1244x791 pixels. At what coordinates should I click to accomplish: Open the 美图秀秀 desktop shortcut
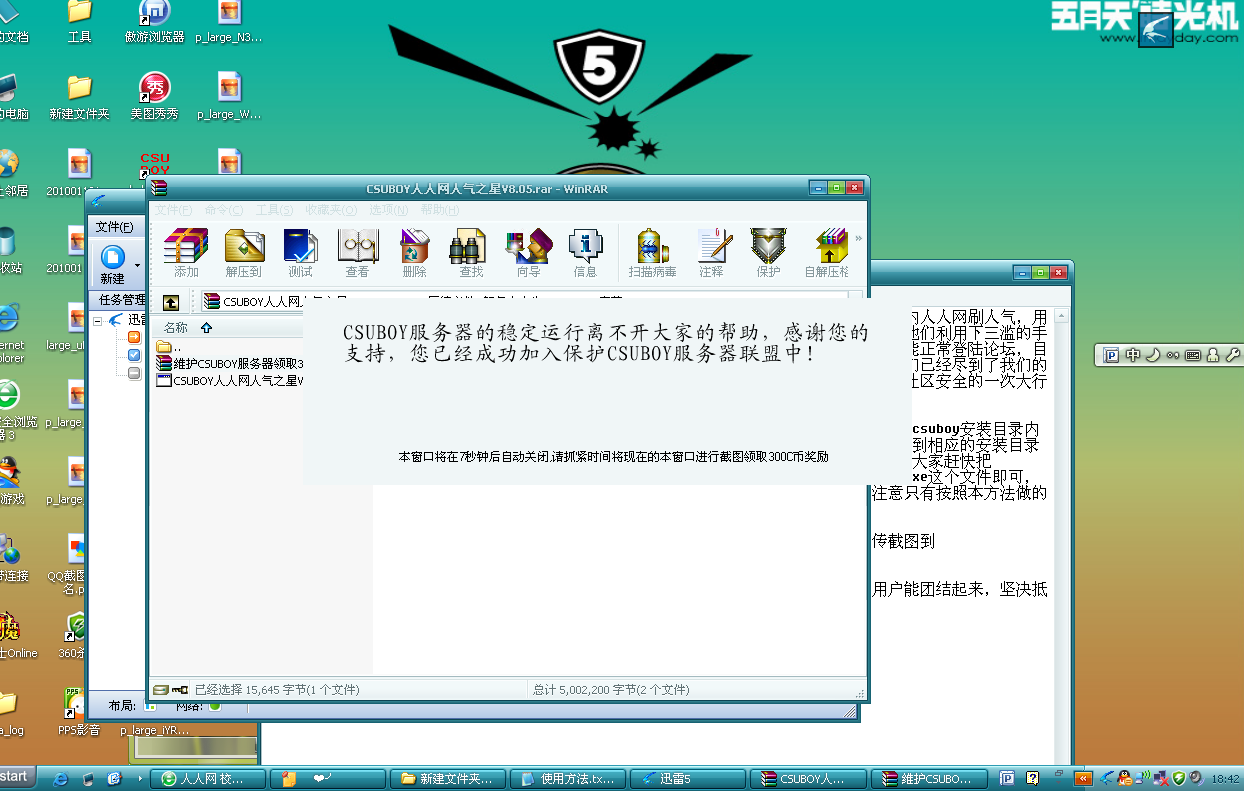point(154,97)
